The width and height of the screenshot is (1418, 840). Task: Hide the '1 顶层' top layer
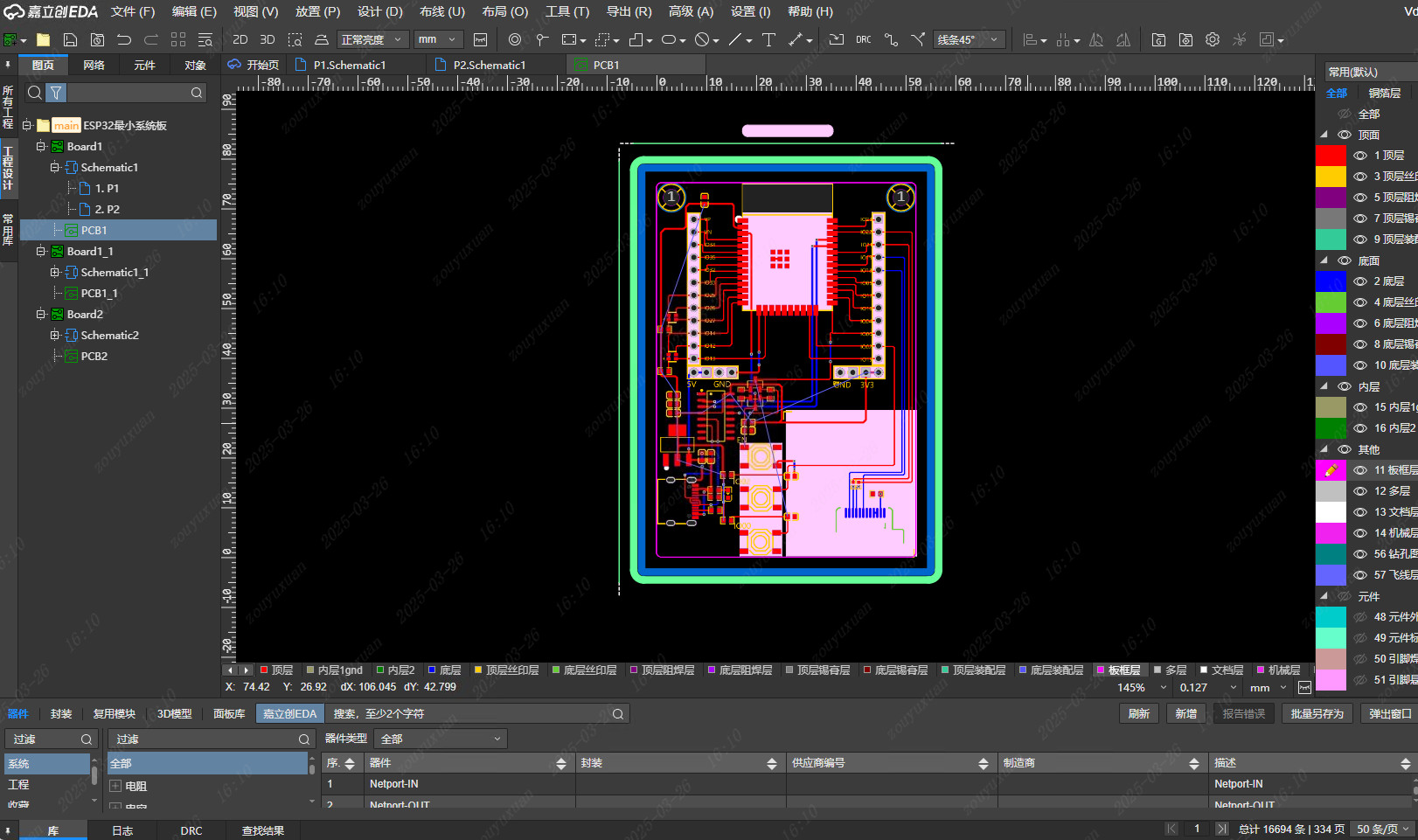click(1360, 156)
